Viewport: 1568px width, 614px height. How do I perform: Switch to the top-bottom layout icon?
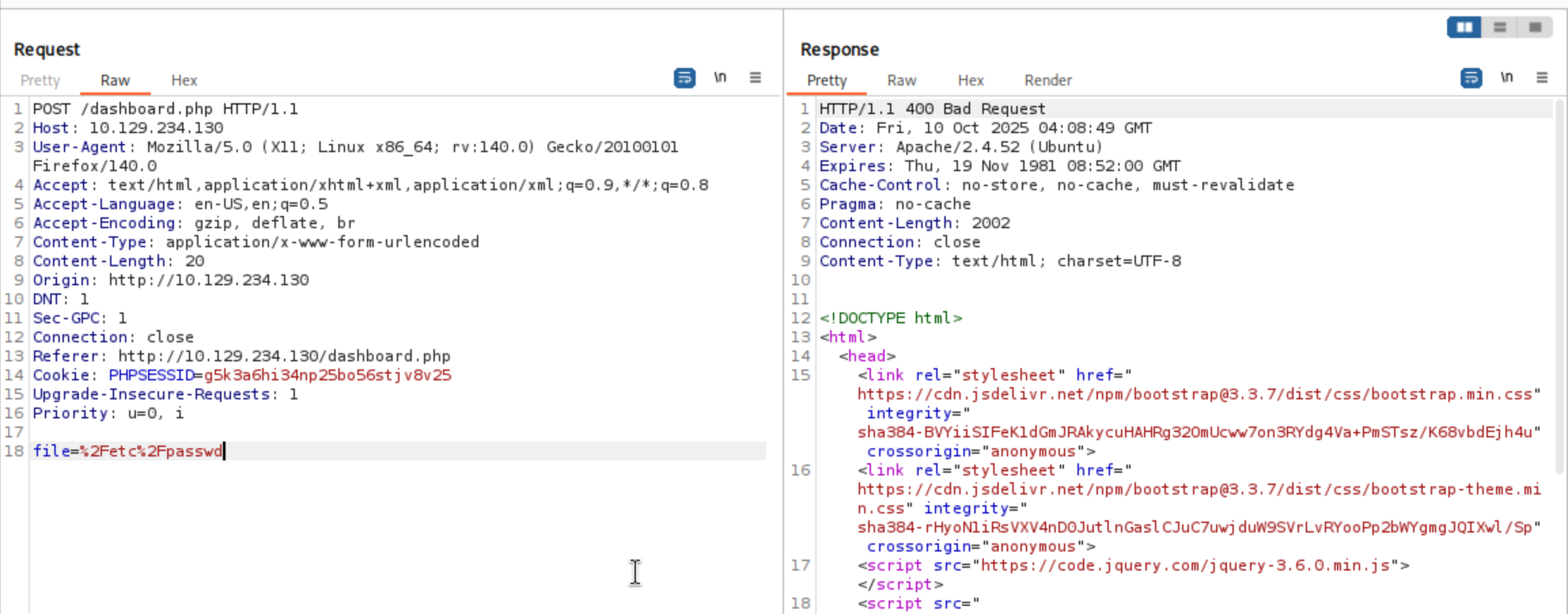tap(1500, 27)
